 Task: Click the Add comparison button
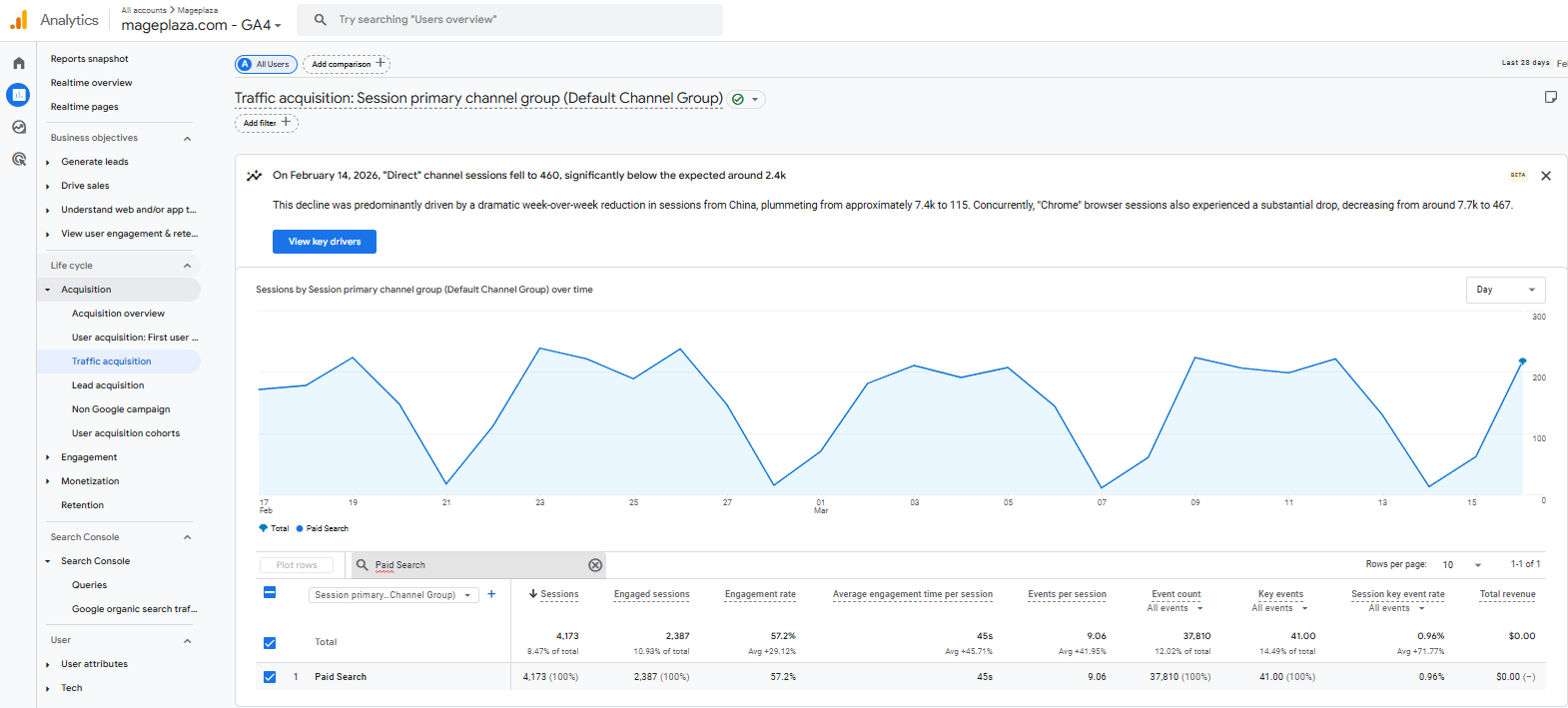pos(346,64)
